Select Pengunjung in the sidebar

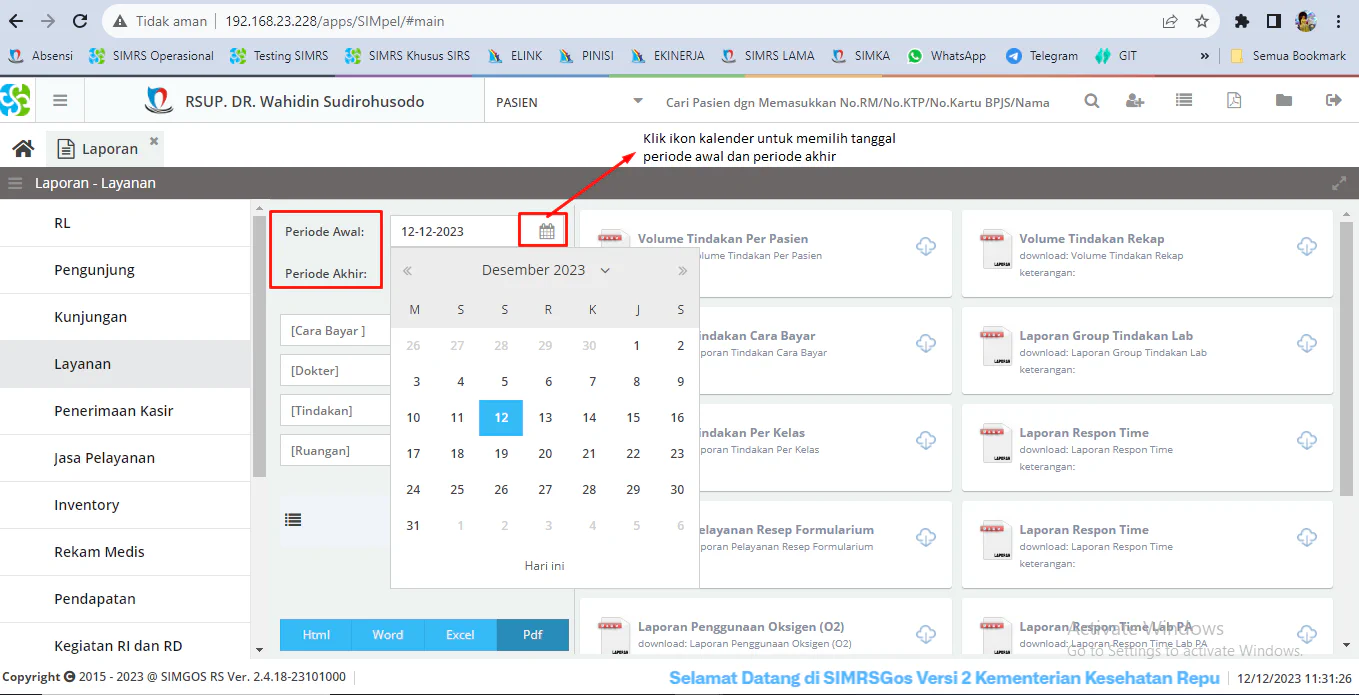(x=125, y=270)
